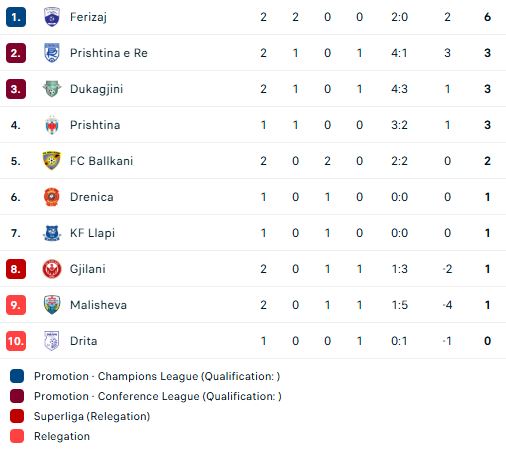
Task: Click the Drenica club badge
Action: click(x=52, y=197)
